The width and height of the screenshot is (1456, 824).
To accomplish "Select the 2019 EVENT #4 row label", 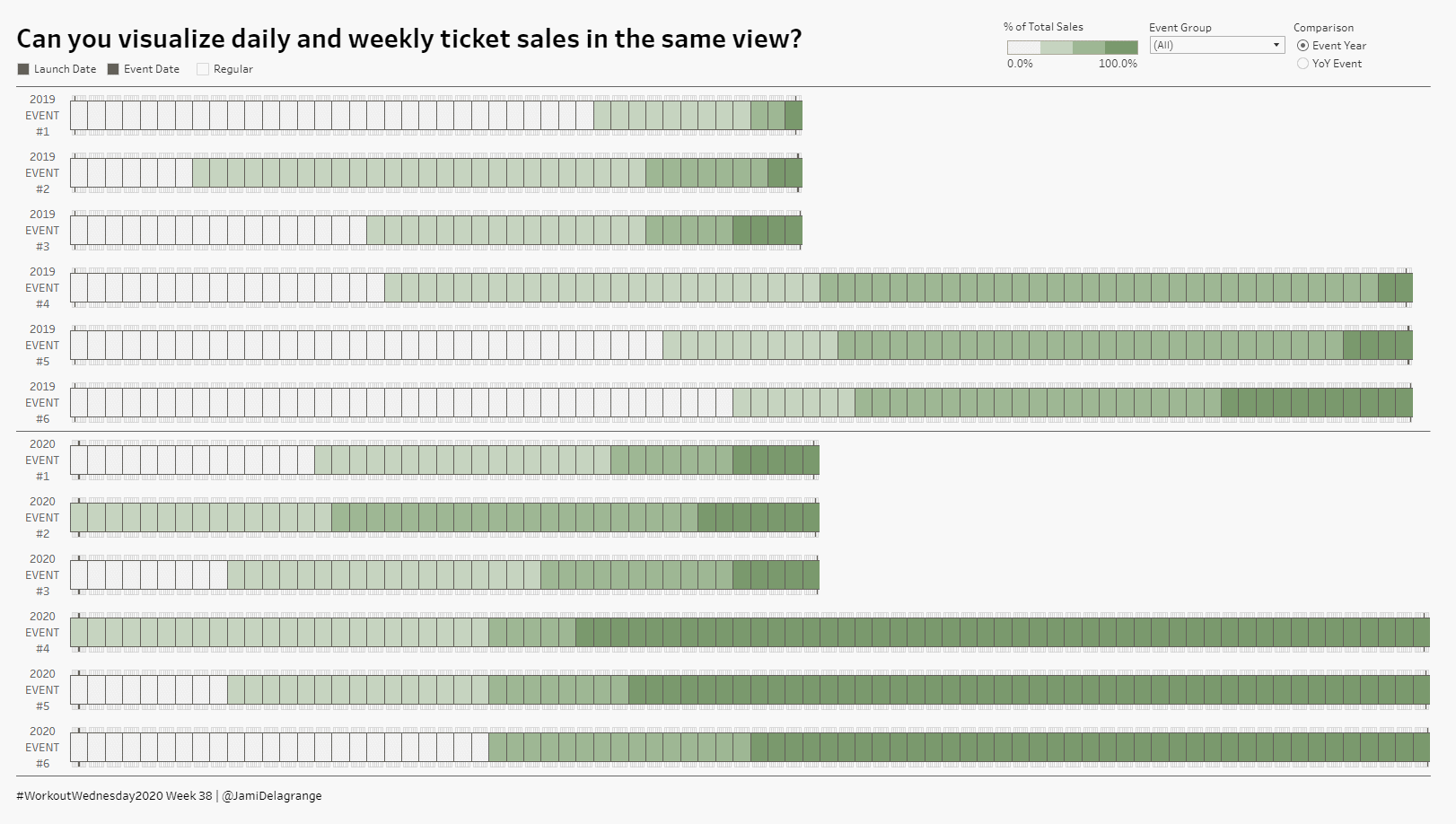I will (42, 288).
